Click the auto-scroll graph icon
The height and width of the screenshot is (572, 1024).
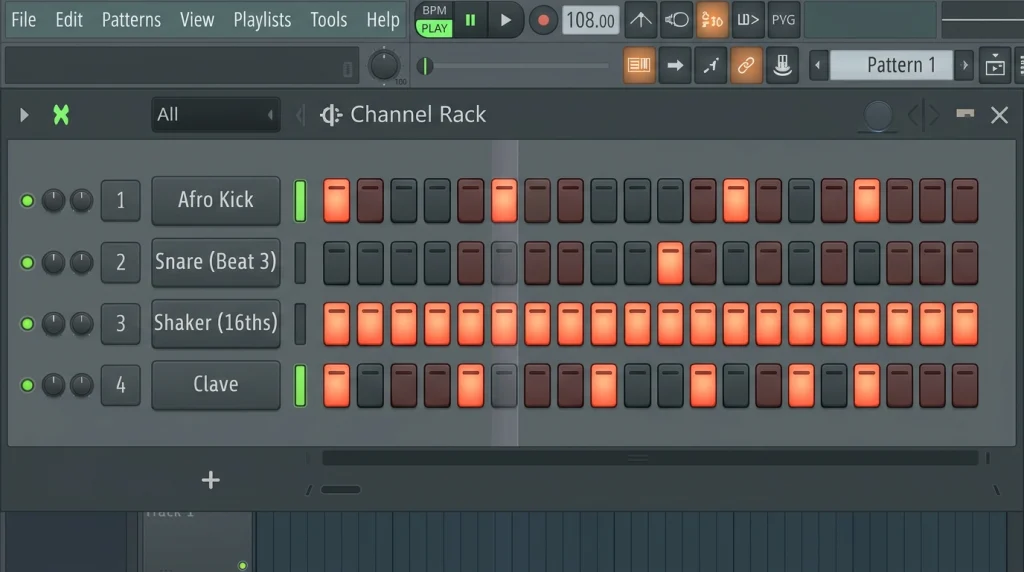tap(711, 65)
